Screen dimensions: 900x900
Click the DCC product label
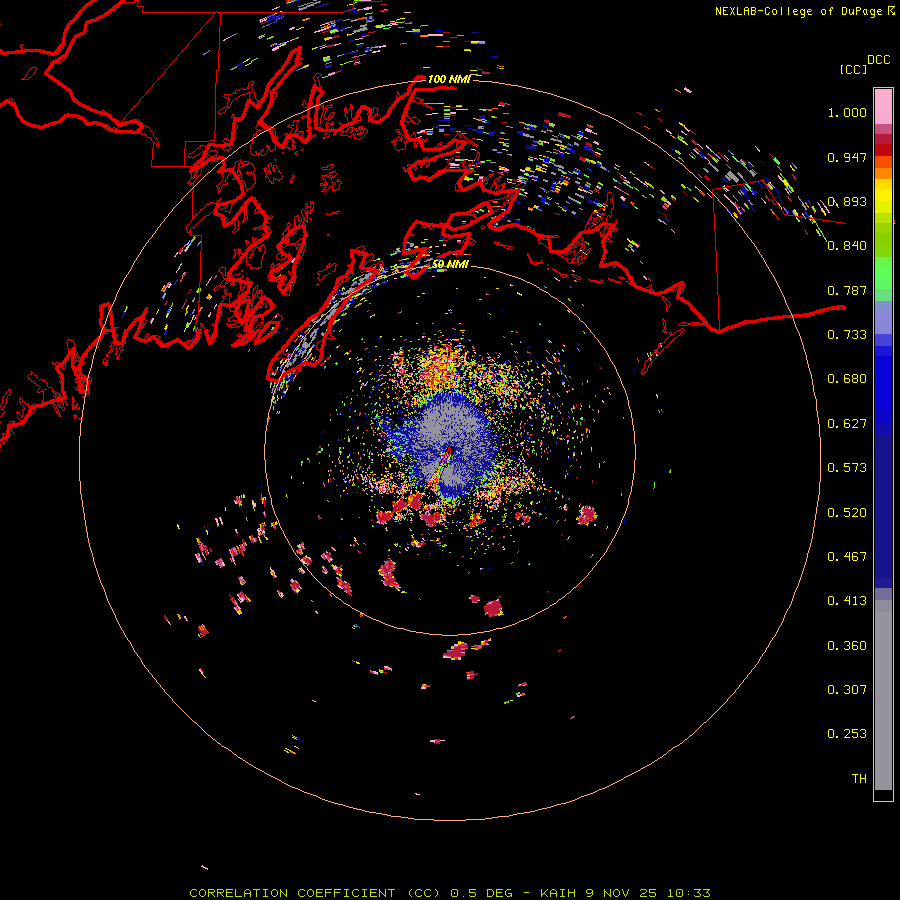click(878, 60)
